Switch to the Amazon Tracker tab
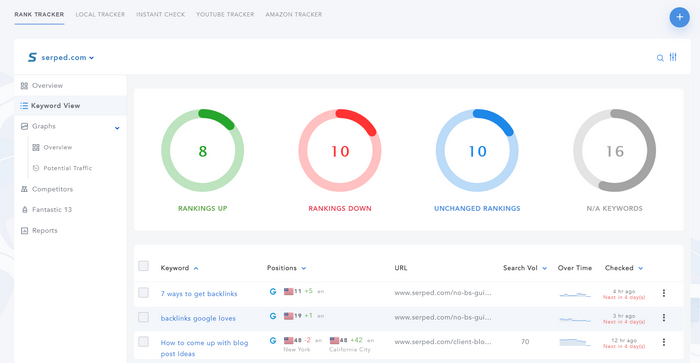 click(294, 14)
